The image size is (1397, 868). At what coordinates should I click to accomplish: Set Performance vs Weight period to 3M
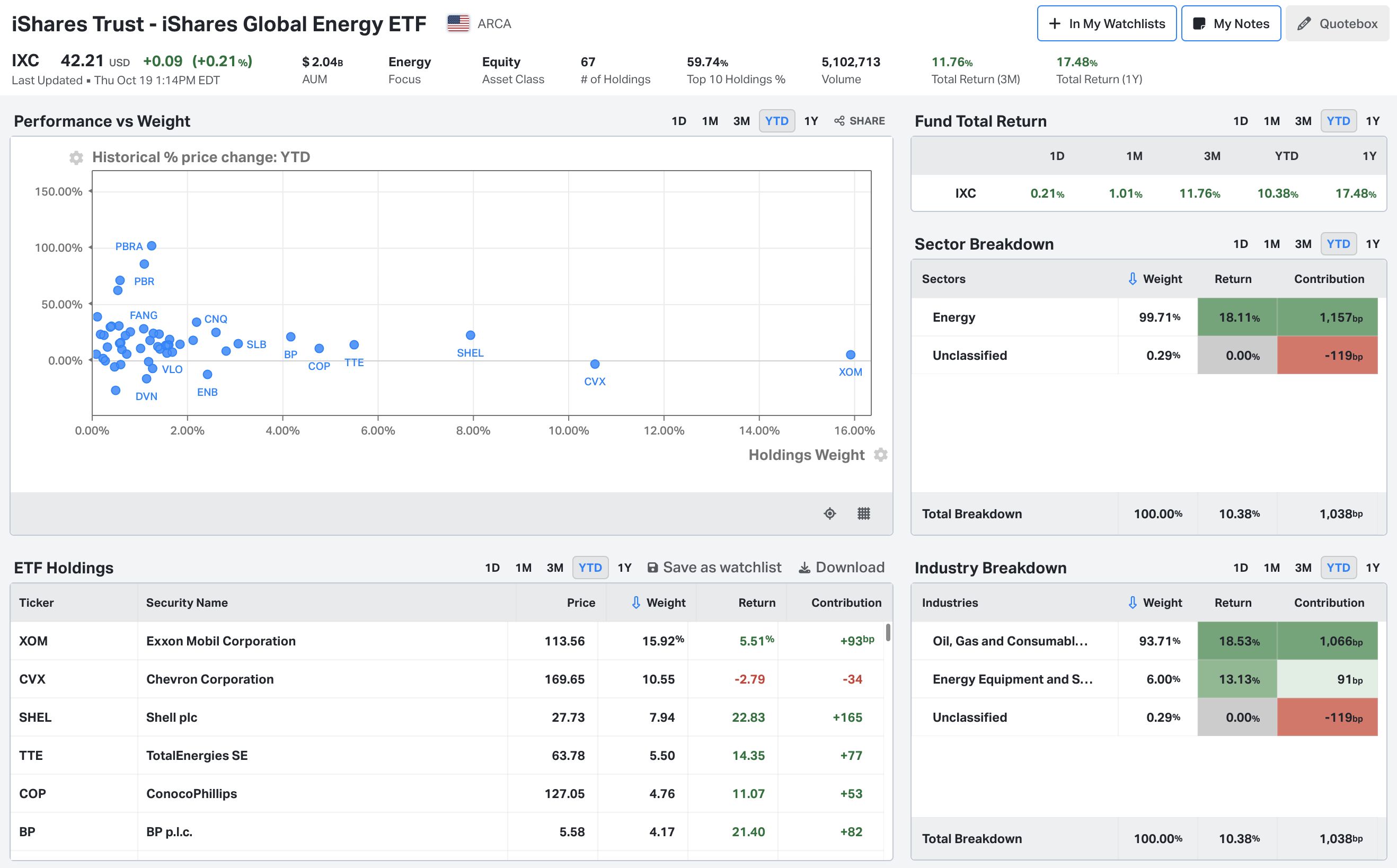[741, 121]
